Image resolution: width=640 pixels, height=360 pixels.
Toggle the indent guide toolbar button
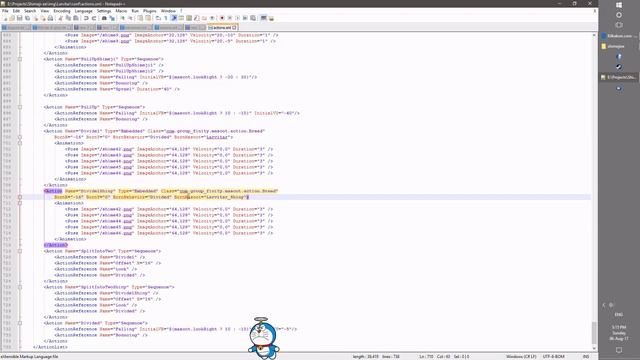pyautogui.click(x=174, y=18)
